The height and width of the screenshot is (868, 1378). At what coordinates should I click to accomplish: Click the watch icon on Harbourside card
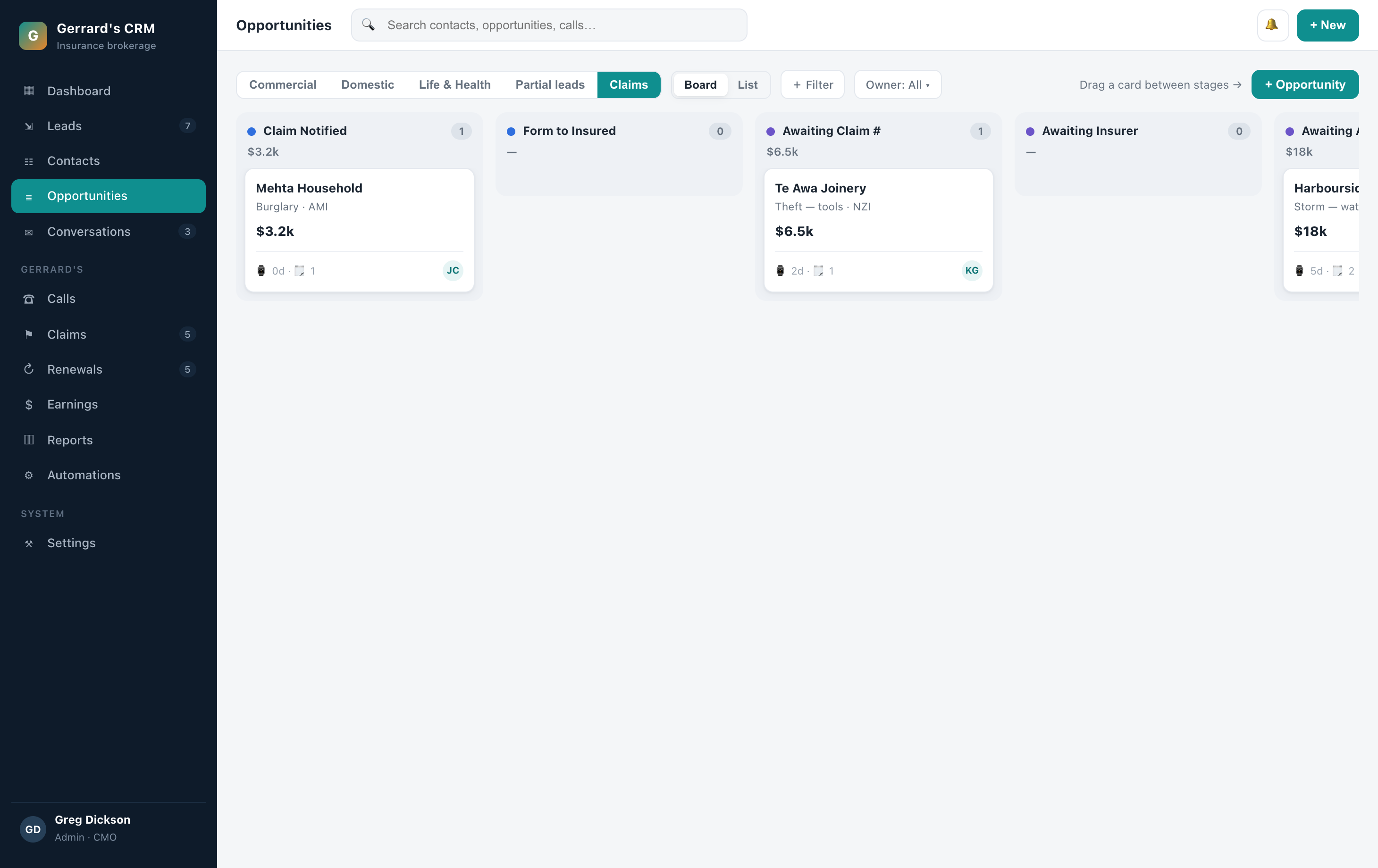1299,271
